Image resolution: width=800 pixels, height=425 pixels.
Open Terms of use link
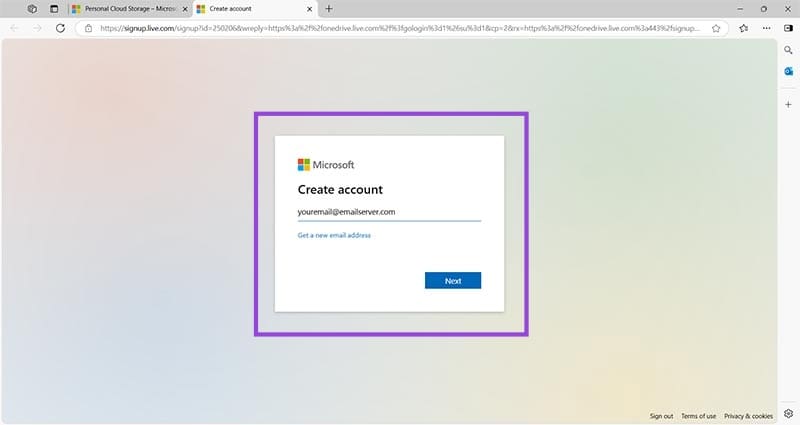tap(698, 416)
